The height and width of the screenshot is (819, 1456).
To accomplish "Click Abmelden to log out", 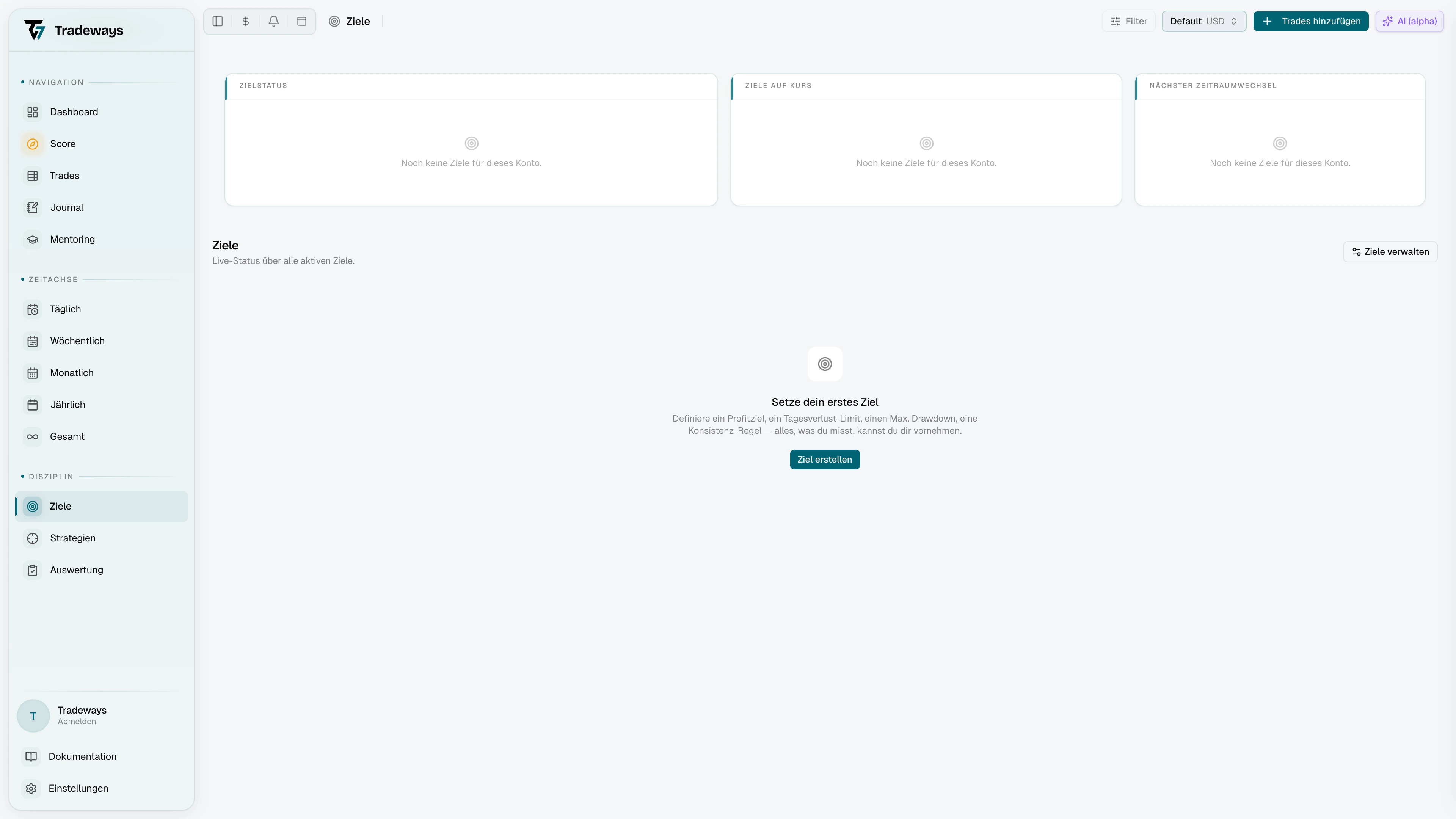I will 77,722.
